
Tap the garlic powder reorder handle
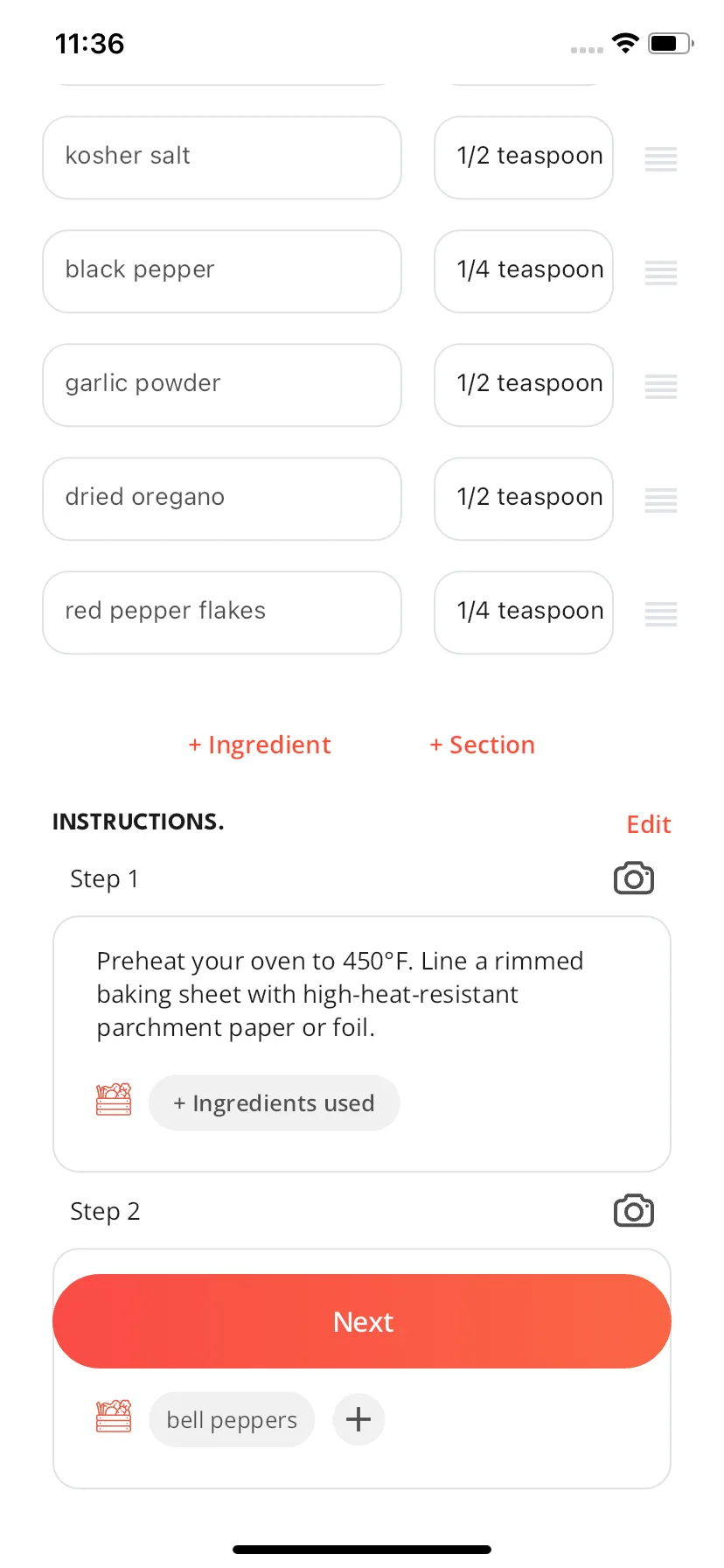[661, 386]
